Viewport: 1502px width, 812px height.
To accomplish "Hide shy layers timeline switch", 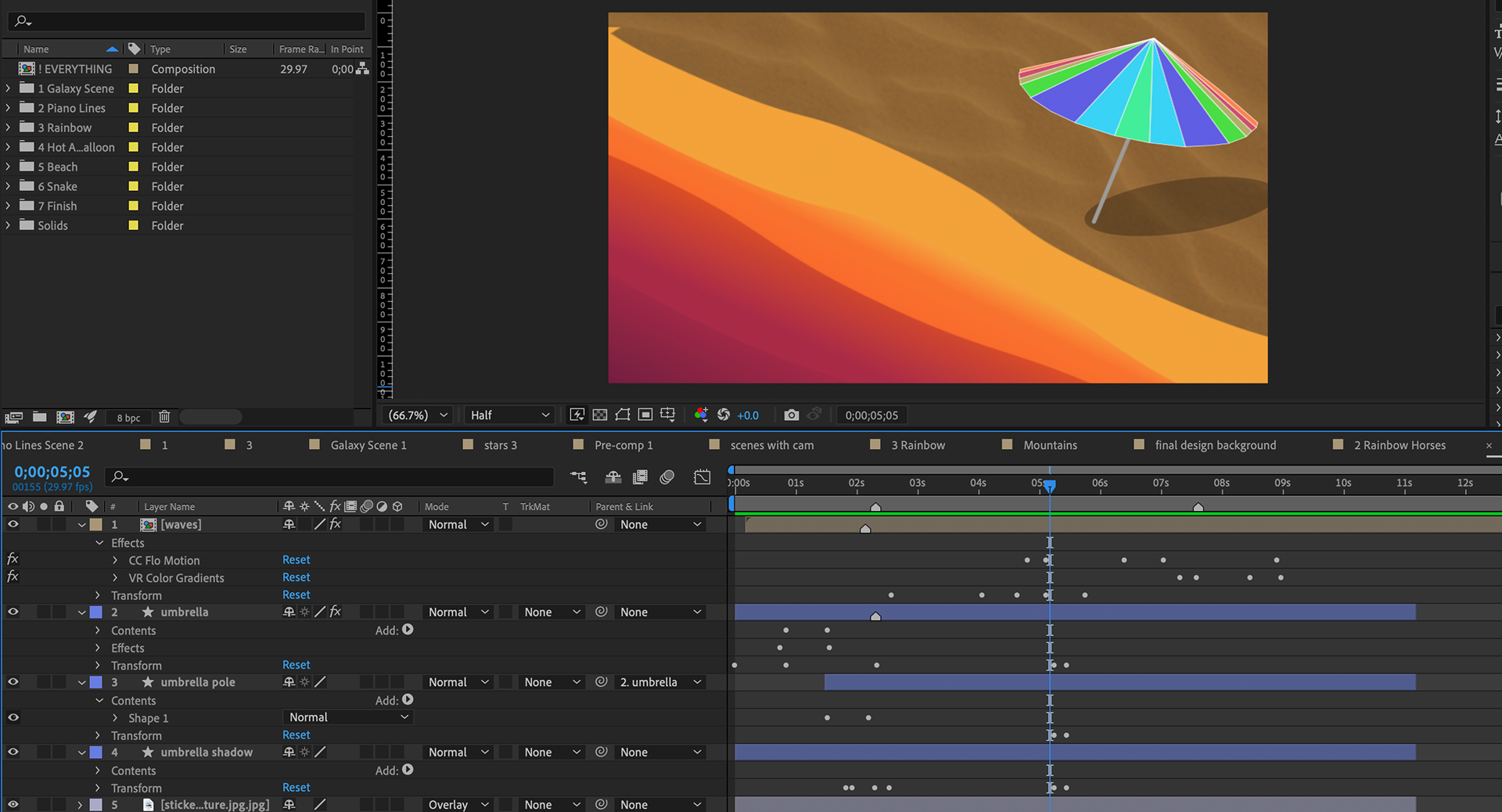I will (613, 476).
